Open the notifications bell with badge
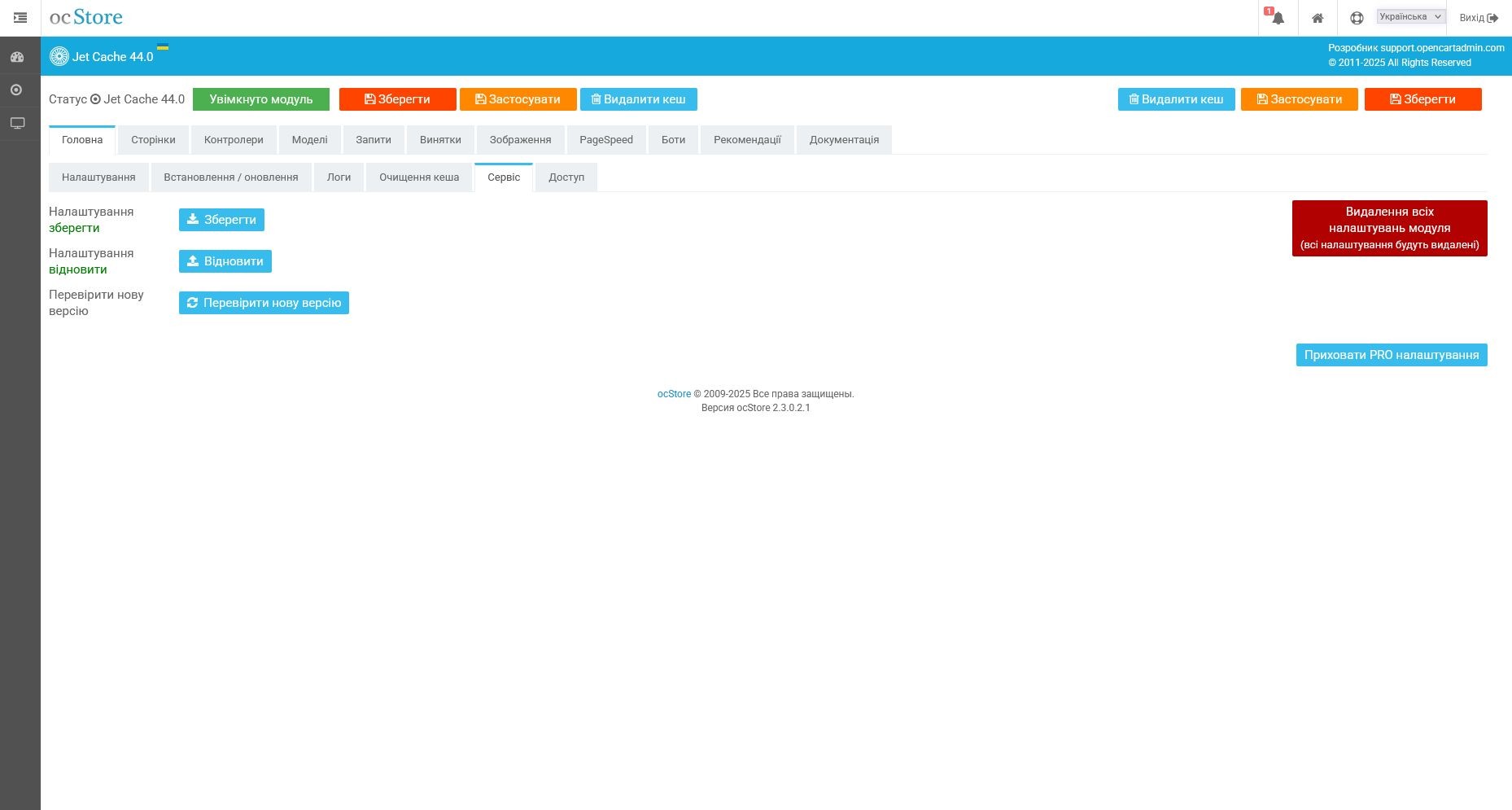The height and width of the screenshot is (810, 1512). coord(1276,17)
